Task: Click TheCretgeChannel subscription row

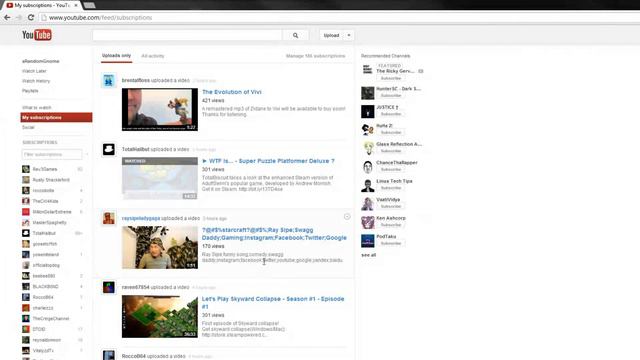Action: click(x=52, y=318)
